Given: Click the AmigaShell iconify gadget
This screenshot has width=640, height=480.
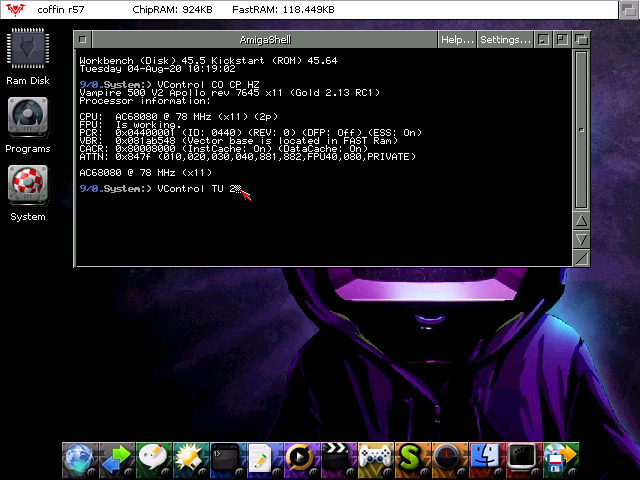Looking at the screenshot, I should pyautogui.click(x=543, y=40).
